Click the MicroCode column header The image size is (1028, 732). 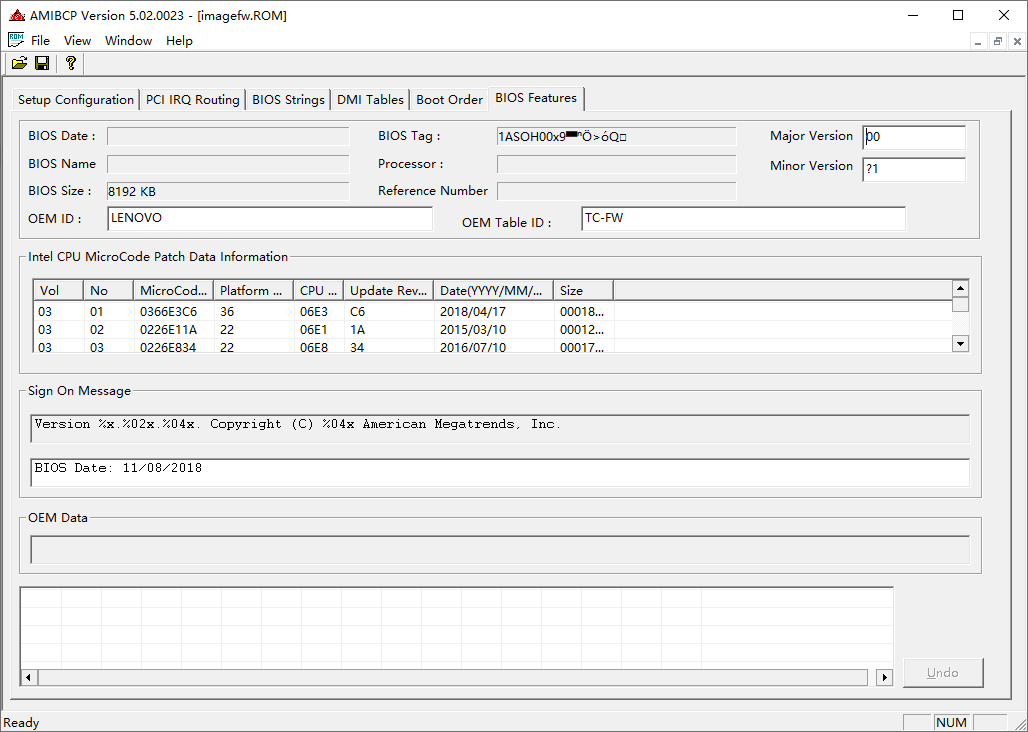tap(173, 290)
